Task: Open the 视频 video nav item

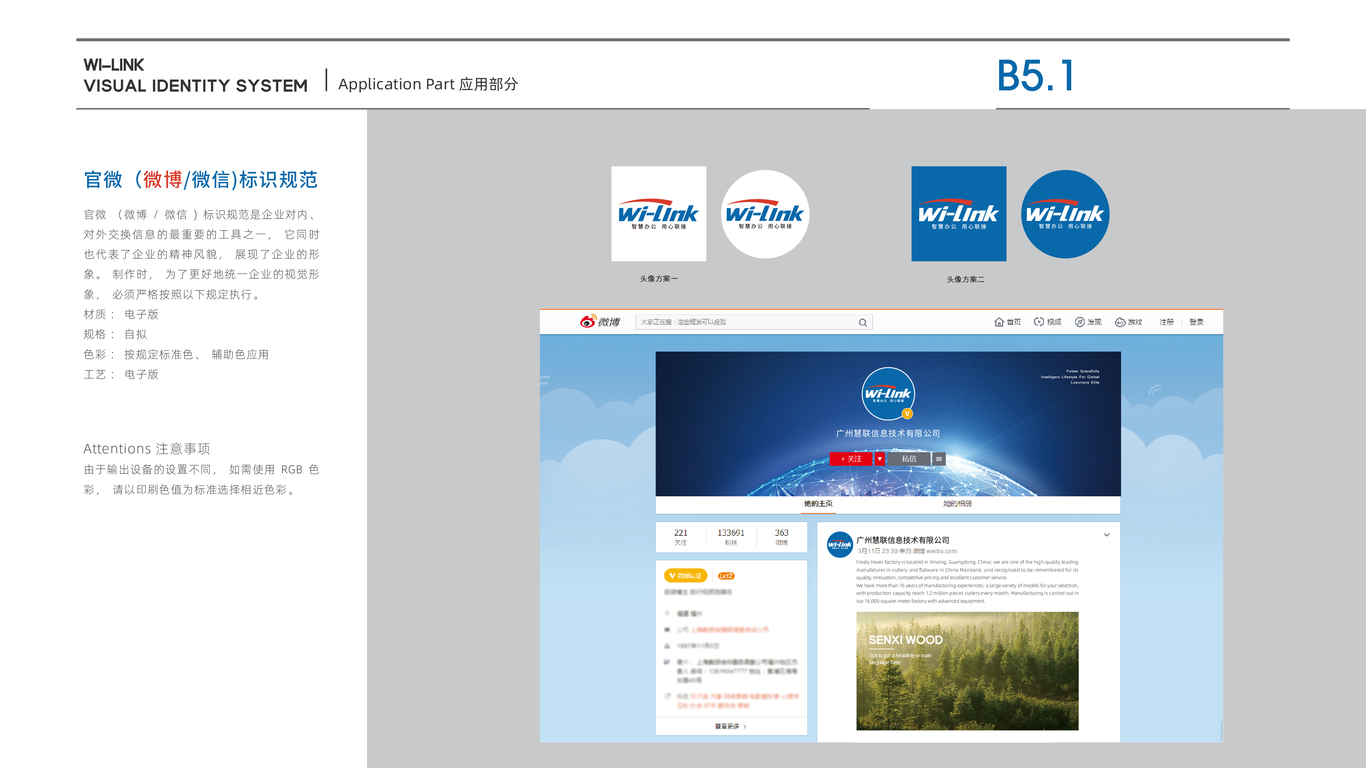Action: 1048,322
